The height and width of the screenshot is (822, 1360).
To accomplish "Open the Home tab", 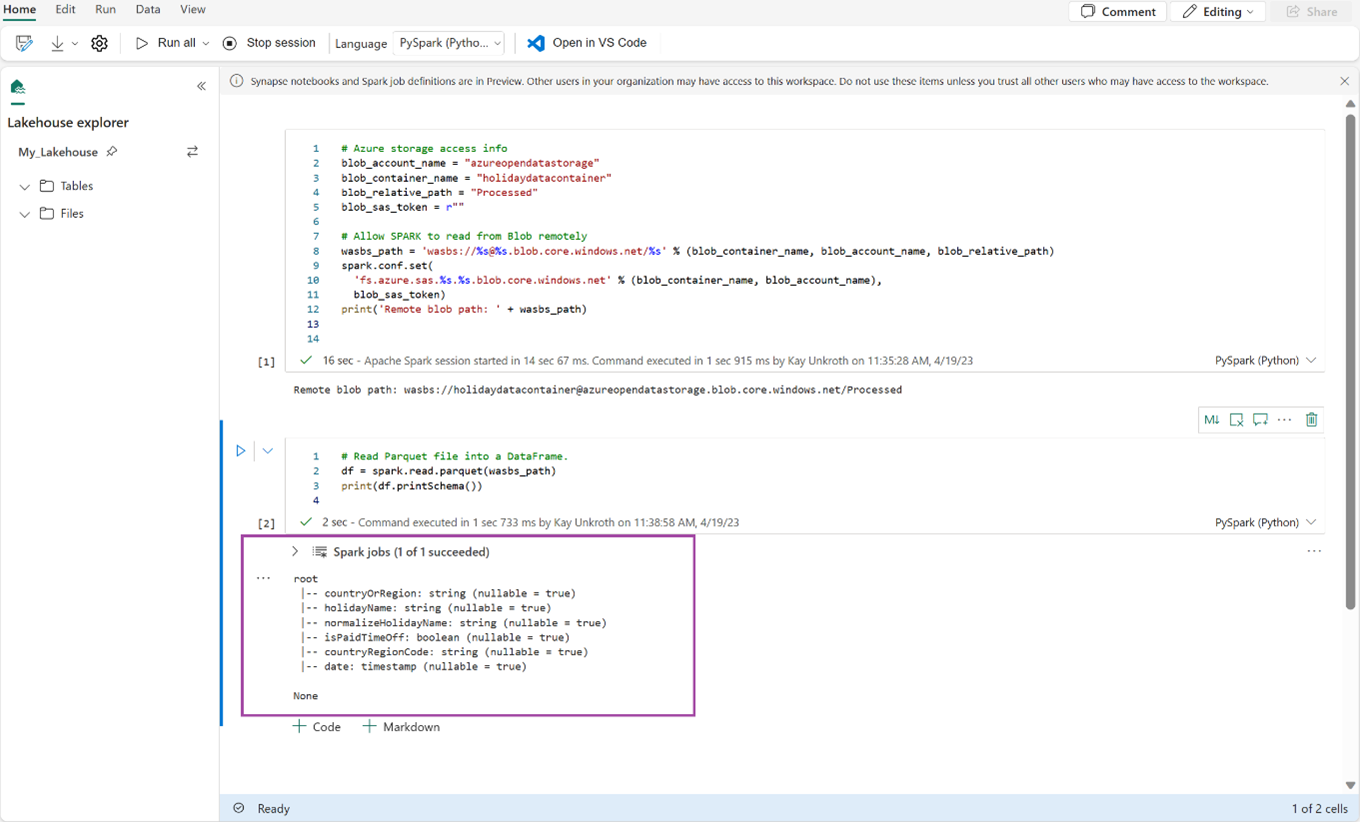I will [x=19, y=9].
